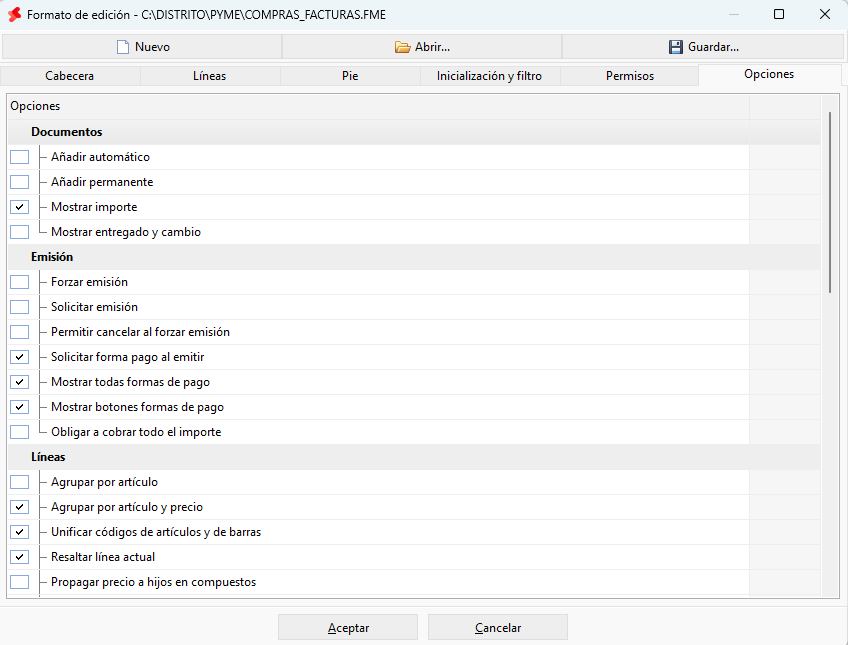
Task: Click the Nuevo blank page icon
Action: tap(123, 47)
